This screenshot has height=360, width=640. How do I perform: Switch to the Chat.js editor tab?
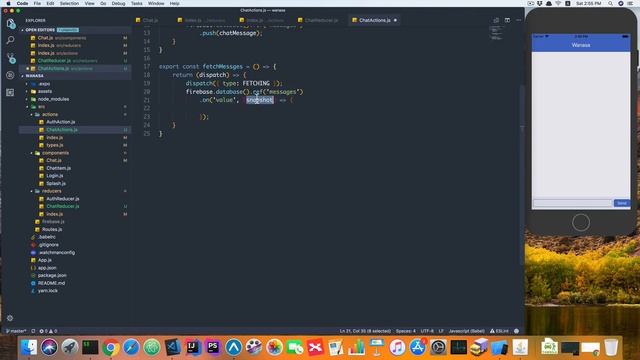[150, 20]
